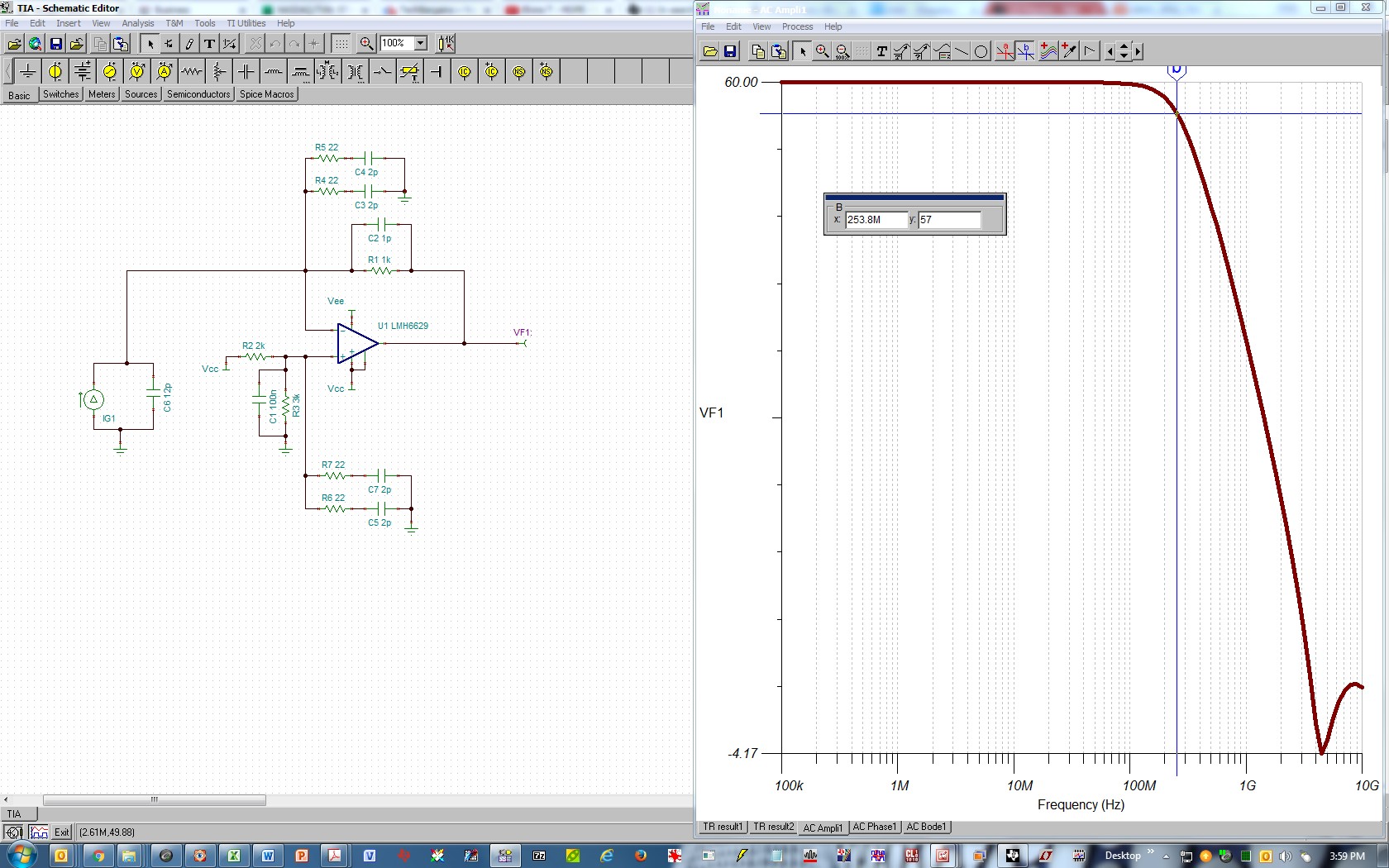Viewport: 1389px width, 868px height.
Task: Pick the capacitor component from toolbar
Action: point(246,72)
